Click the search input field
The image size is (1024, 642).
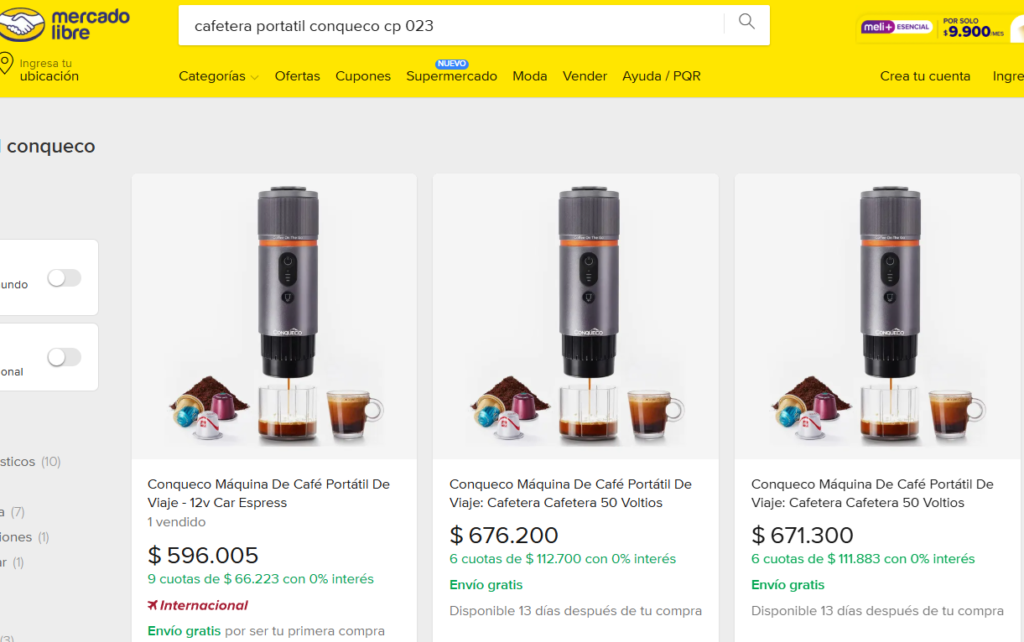point(450,25)
